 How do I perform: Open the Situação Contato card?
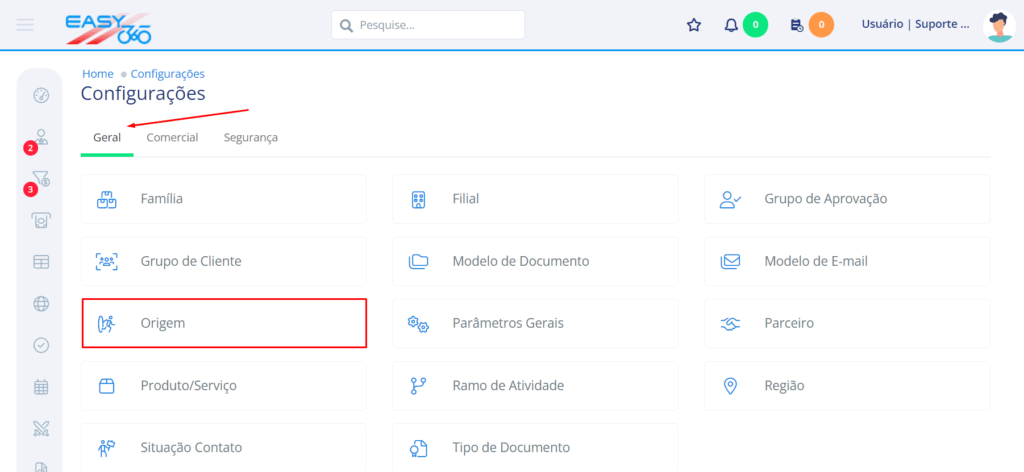tap(223, 448)
